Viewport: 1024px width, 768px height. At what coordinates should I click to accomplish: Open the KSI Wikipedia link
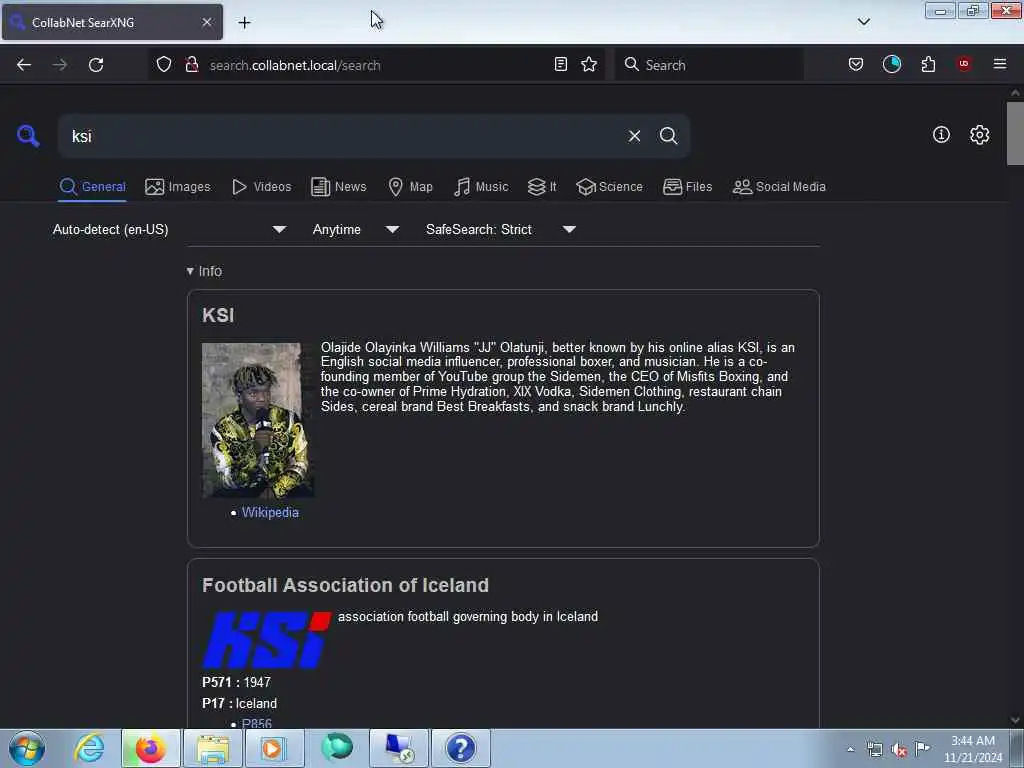pyautogui.click(x=270, y=513)
